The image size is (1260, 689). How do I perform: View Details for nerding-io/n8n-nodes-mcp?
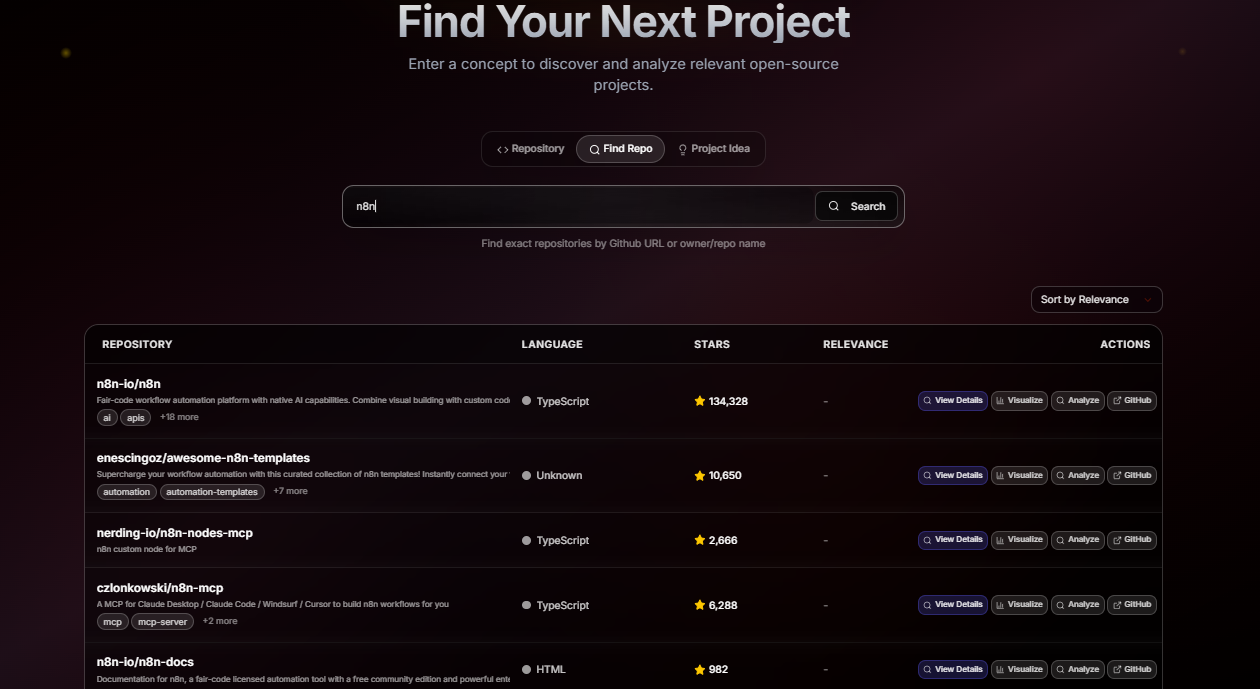pos(953,540)
